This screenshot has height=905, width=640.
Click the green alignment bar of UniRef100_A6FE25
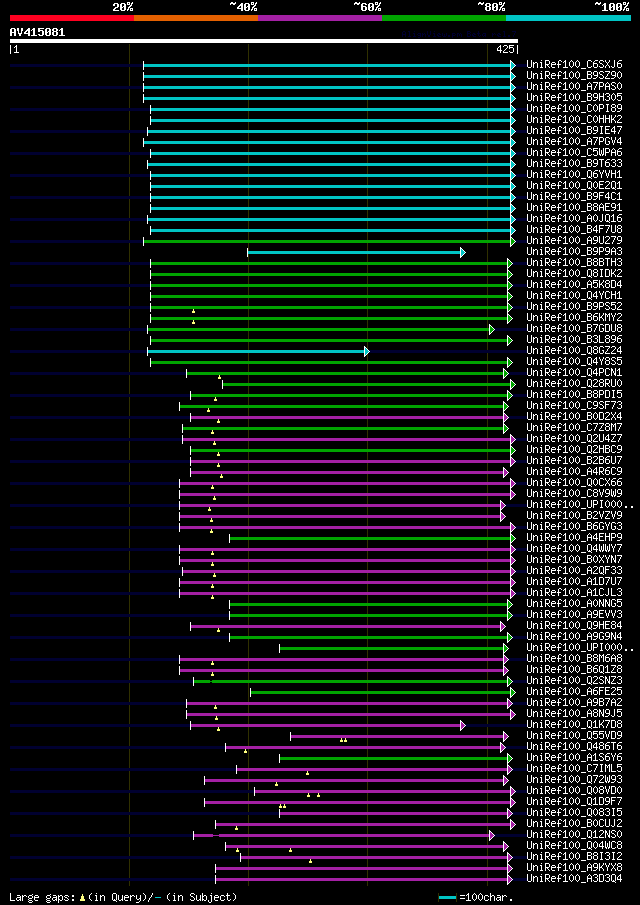[383, 692]
